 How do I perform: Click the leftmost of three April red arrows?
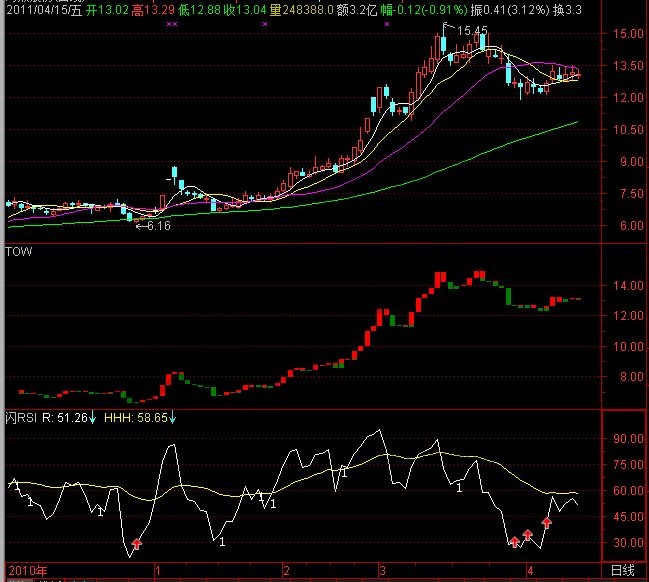[514, 542]
